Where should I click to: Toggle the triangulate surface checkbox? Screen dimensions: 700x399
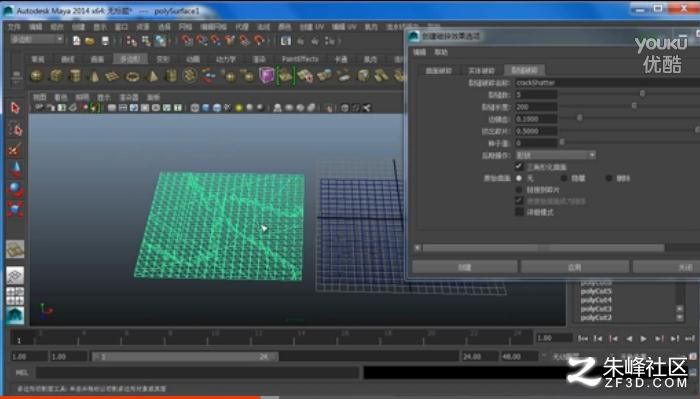tap(519, 166)
